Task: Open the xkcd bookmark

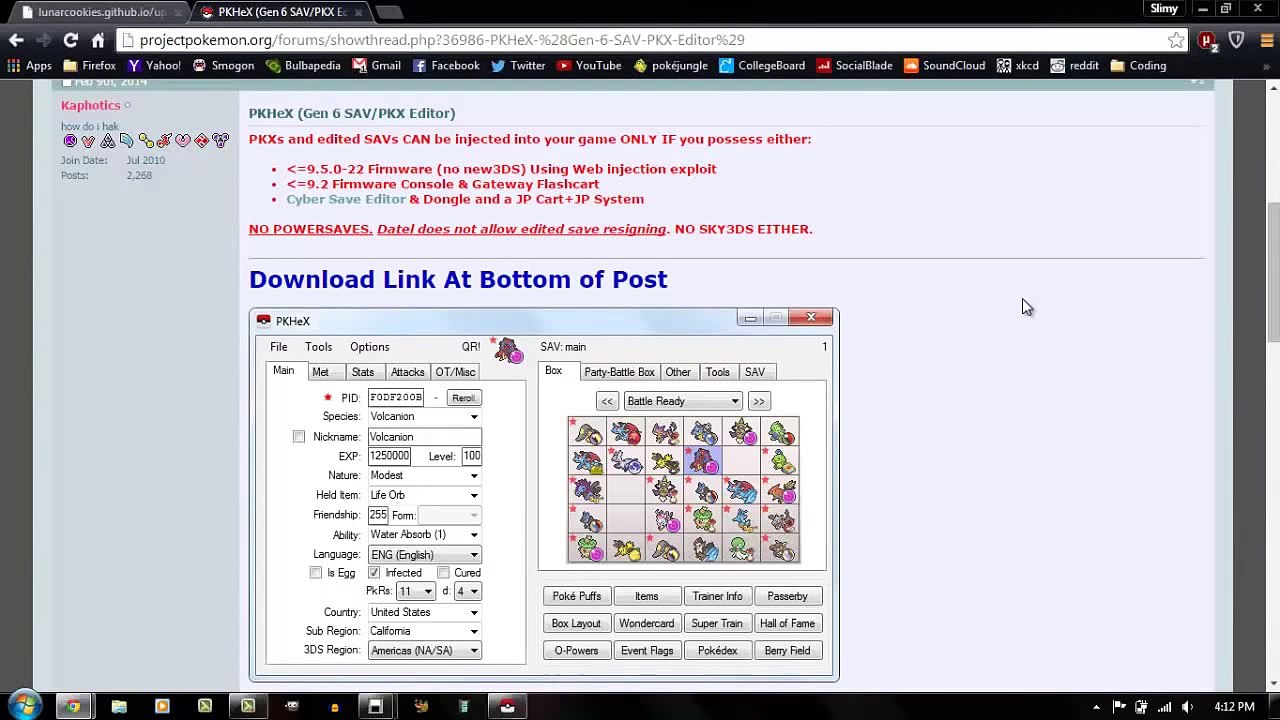Action: [1018, 65]
